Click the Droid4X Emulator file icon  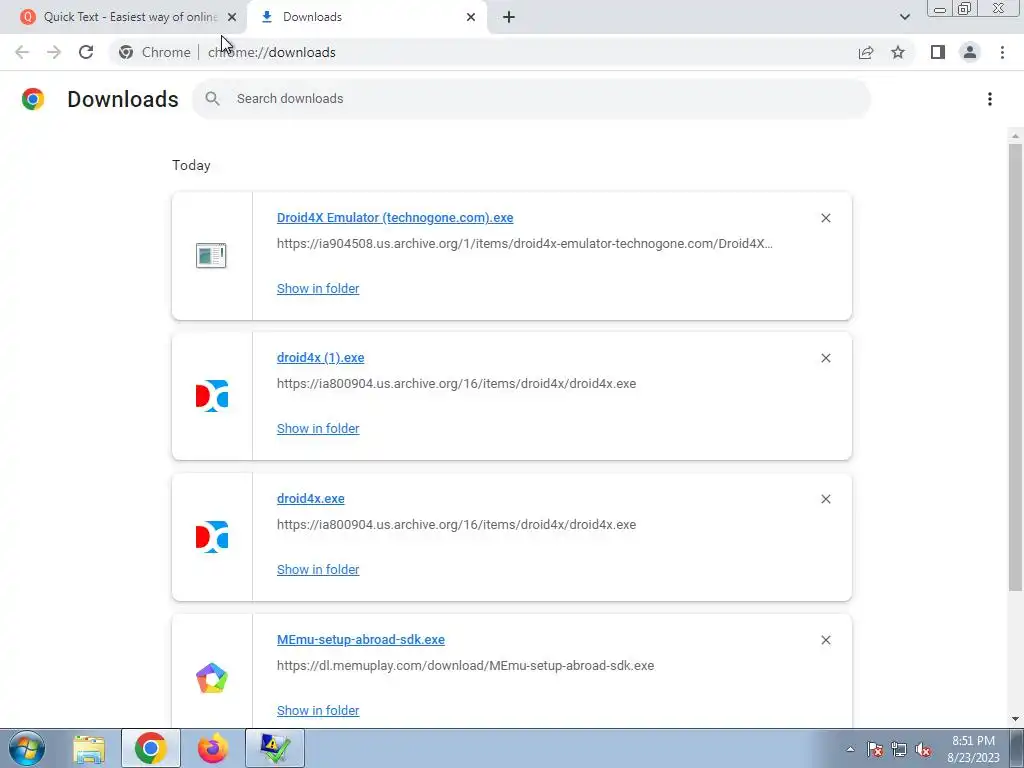(x=211, y=255)
